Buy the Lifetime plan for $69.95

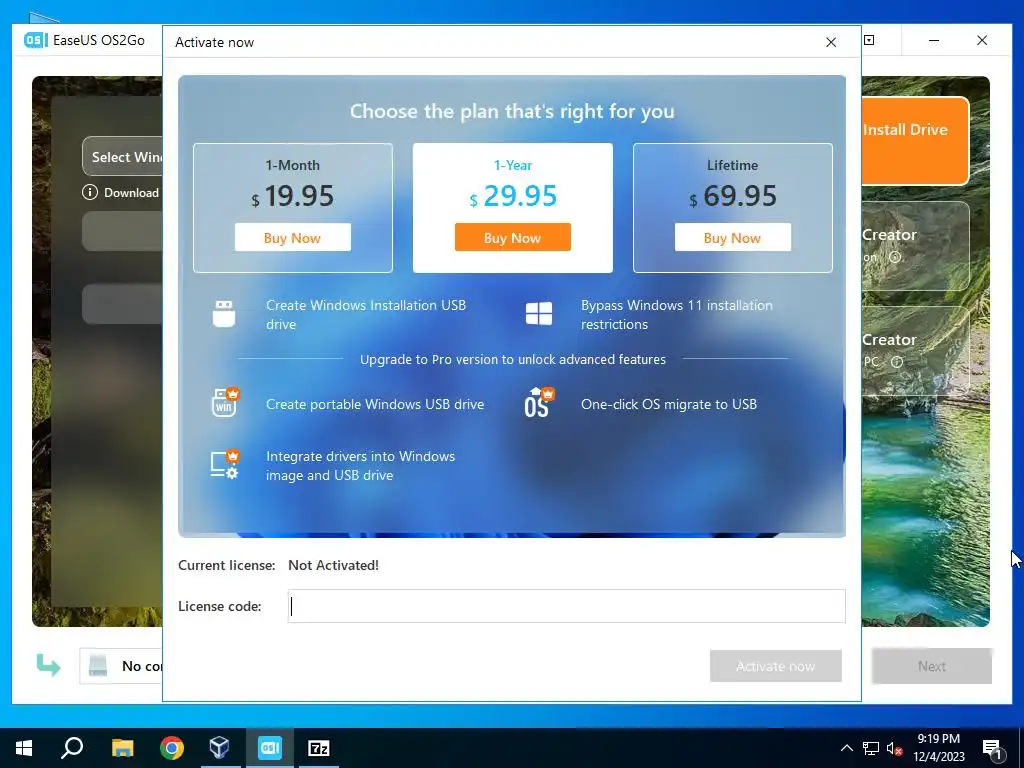point(733,238)
